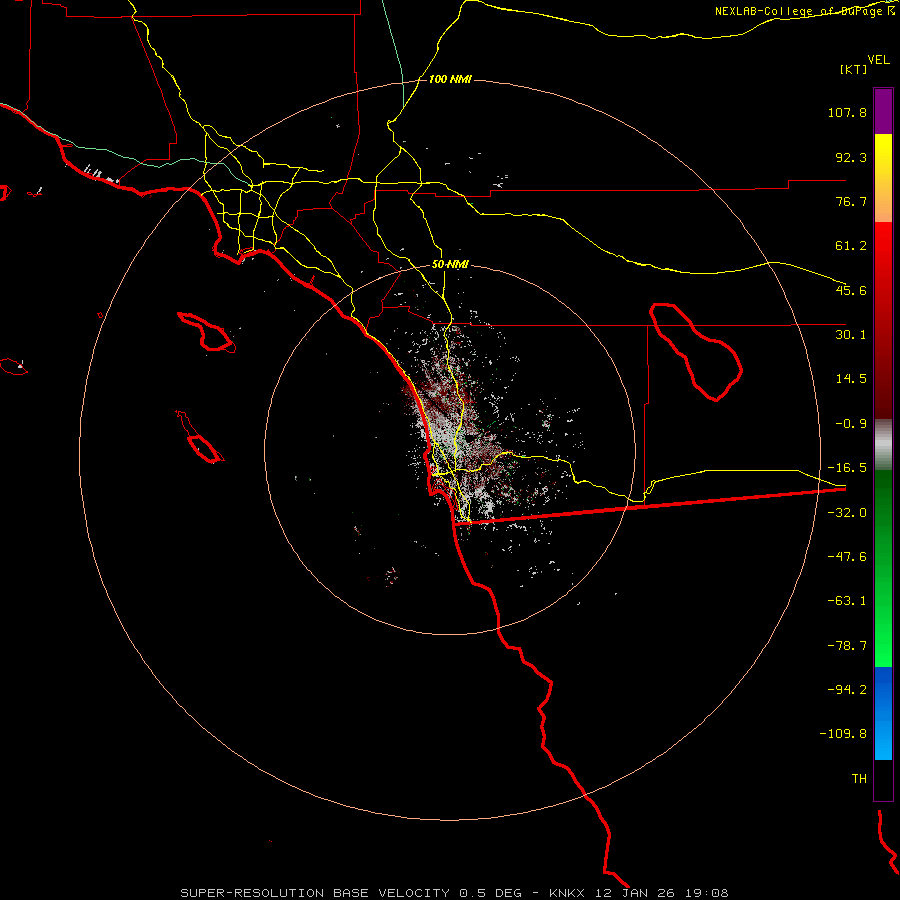Image resolution: width=900 pixels, height=900 pixels.
Task: Select the -16.5 legend value
Action: point(847,468)
